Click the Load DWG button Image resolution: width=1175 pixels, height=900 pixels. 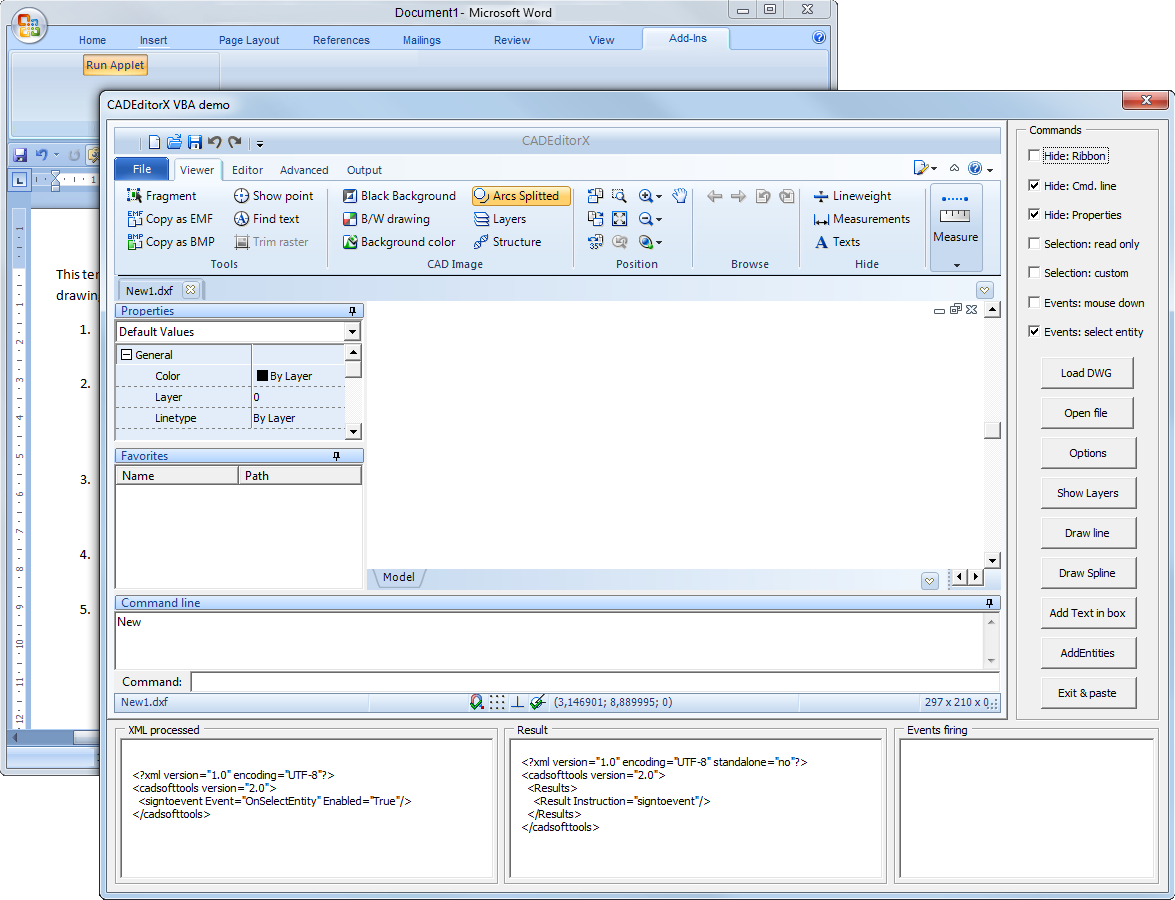1088,373
